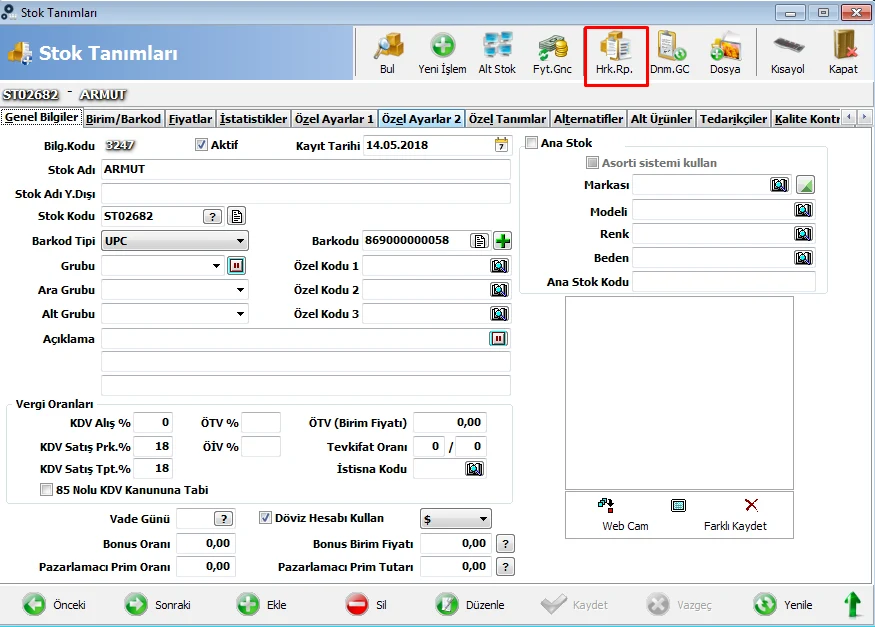The height and width of the screenshot is (627, 875).
Task: Open the Markası lookup binoculars icon
Action: click(779, 185)
